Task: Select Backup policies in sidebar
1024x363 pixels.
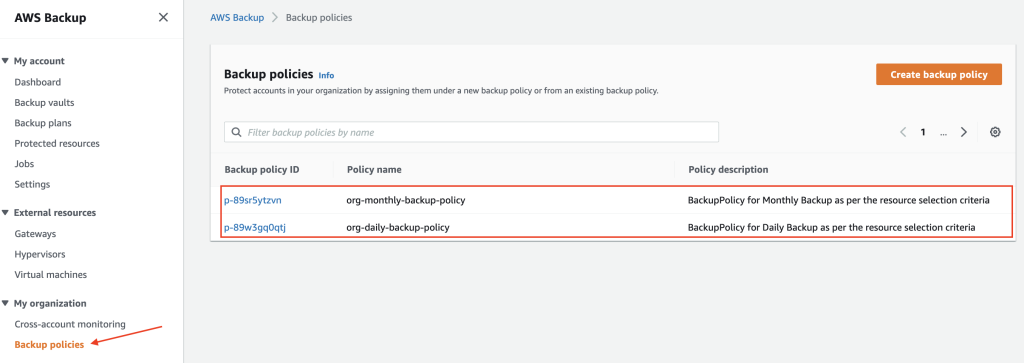Action: 49,345
